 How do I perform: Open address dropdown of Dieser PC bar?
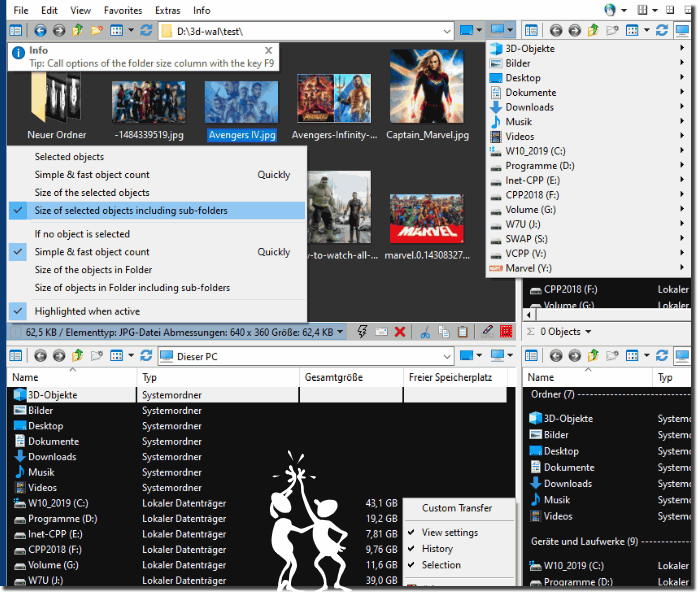point(447,356)
